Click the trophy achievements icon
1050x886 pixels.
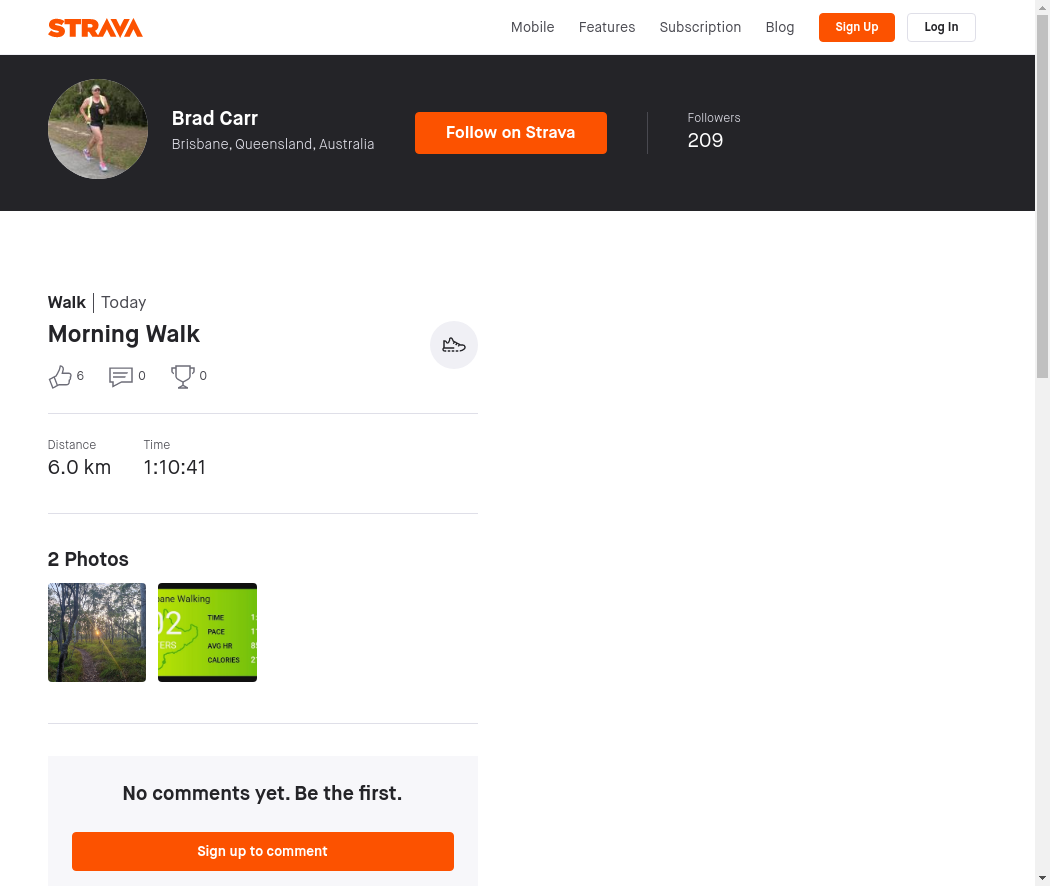(182, 376)
